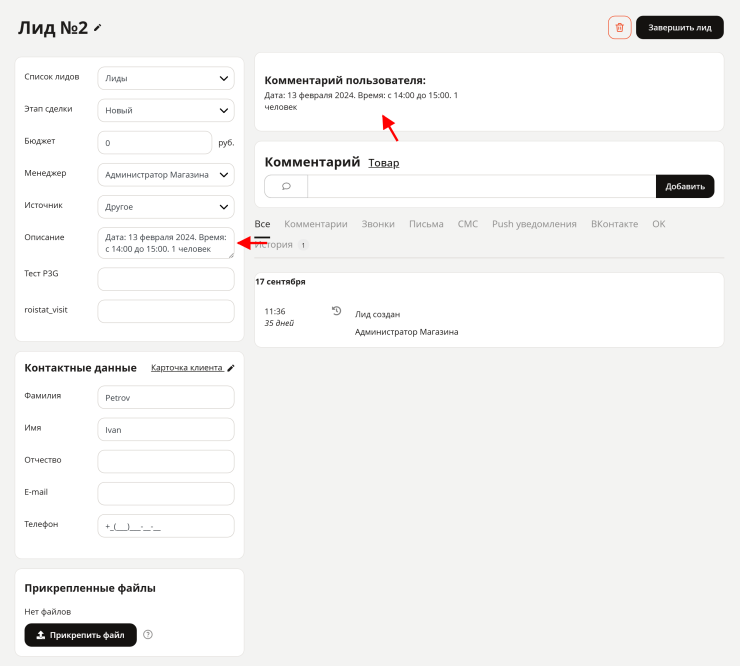The image size is (740, 666).
Task: Click the Завершить лид button
Action: [x=680, y=27]
